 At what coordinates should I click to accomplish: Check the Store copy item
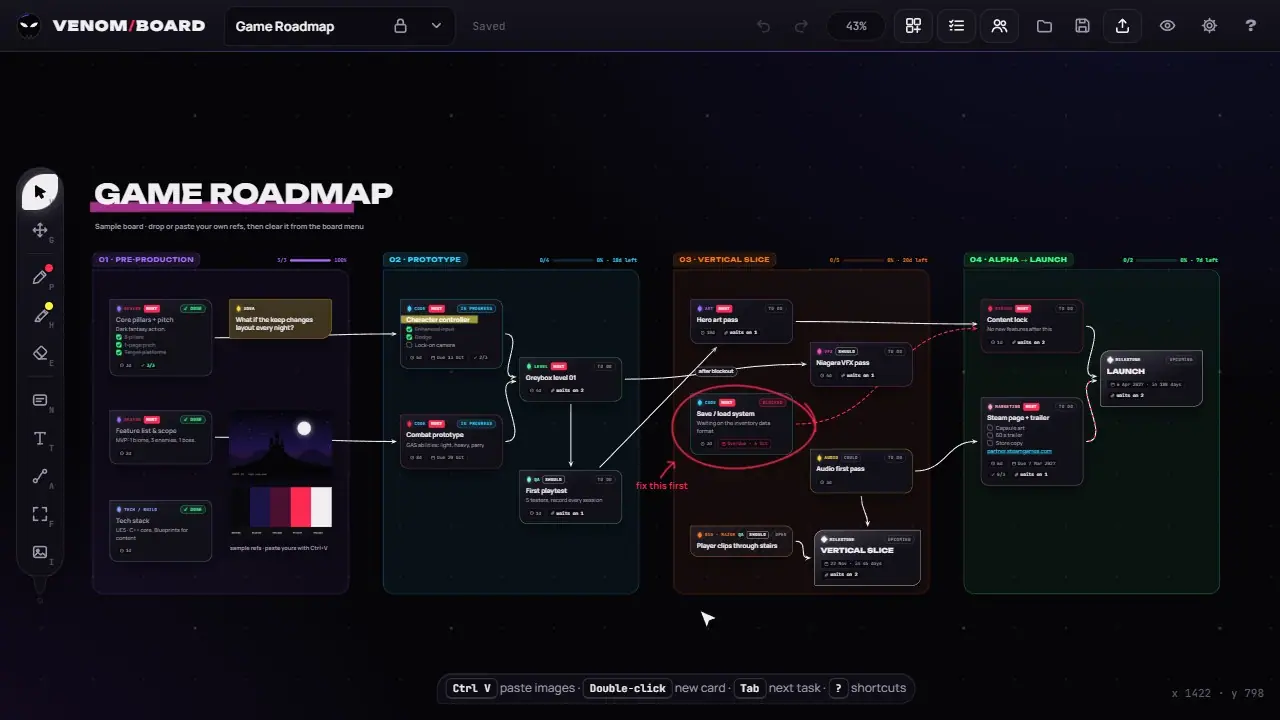point(990,443)
